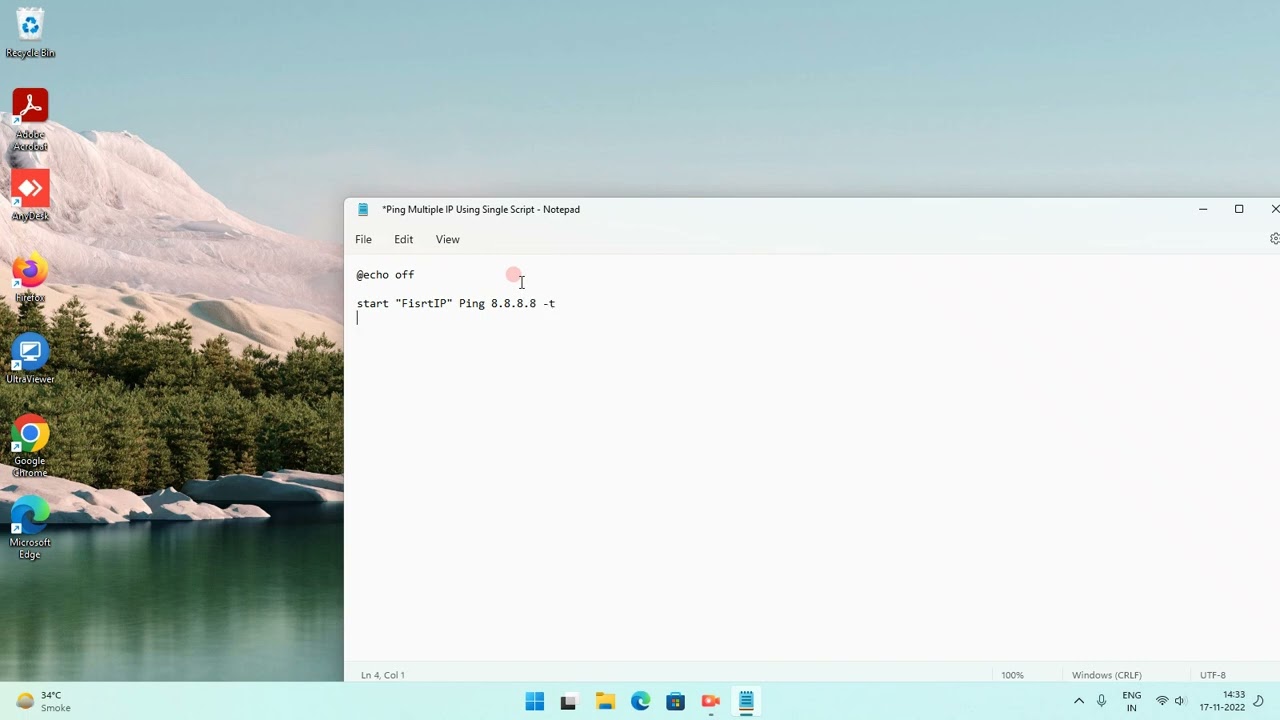The width and height of the screenshot is (1280, 720).
Task: Open ENG IN language switcher
Action: coord(1131,701)
